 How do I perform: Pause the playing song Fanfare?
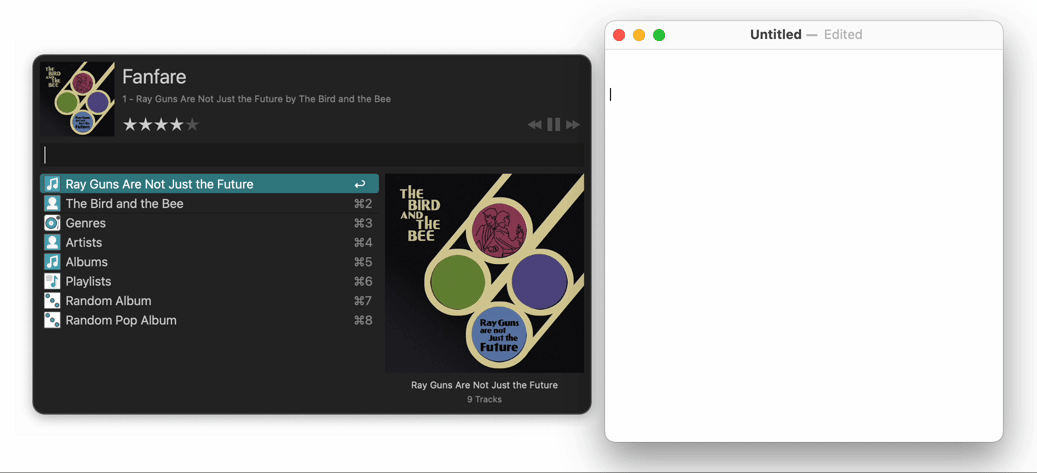tap(554, 124)
